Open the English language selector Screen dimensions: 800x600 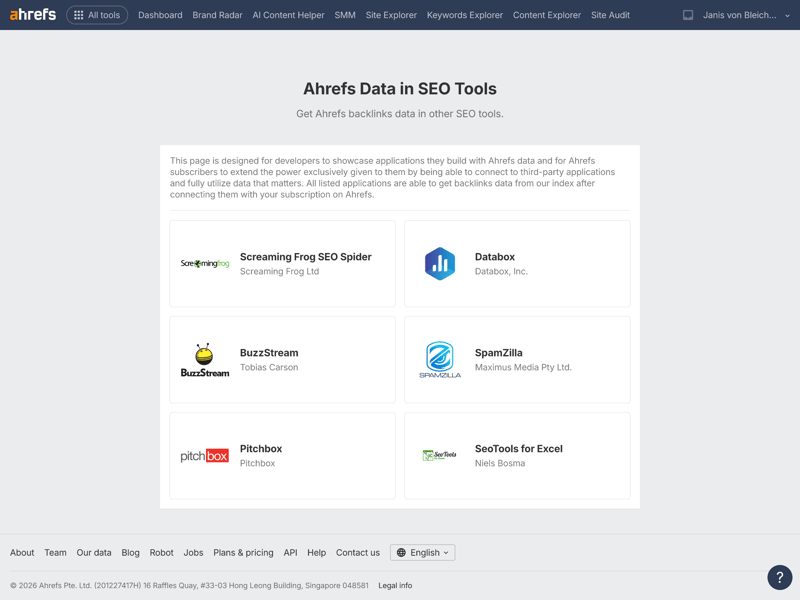click(422, 552)
